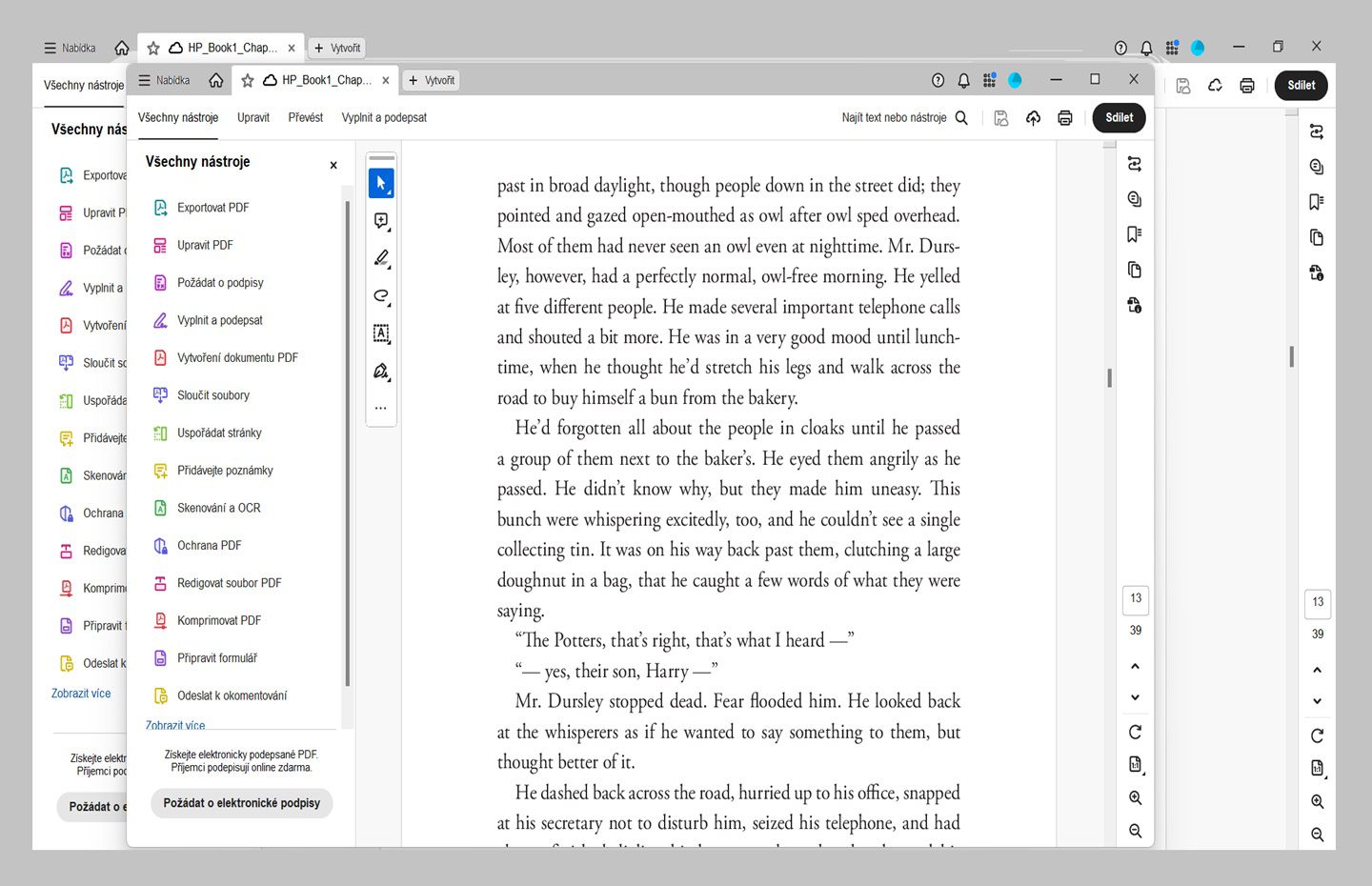Viewport: 1372px width, 886px height.
Task: Click the tools panel vertical scrollbar
Action: click(x=347, y=443)
